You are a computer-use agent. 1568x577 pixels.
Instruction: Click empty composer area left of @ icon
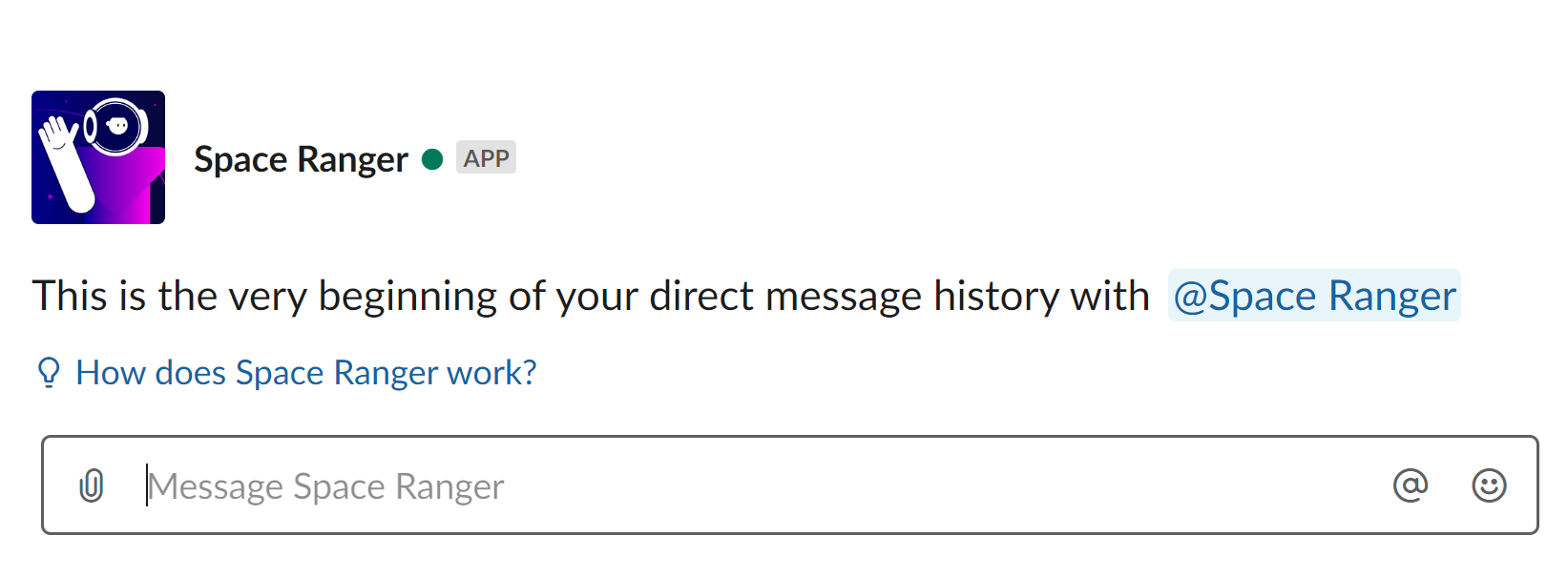click(x=945, y=485)
